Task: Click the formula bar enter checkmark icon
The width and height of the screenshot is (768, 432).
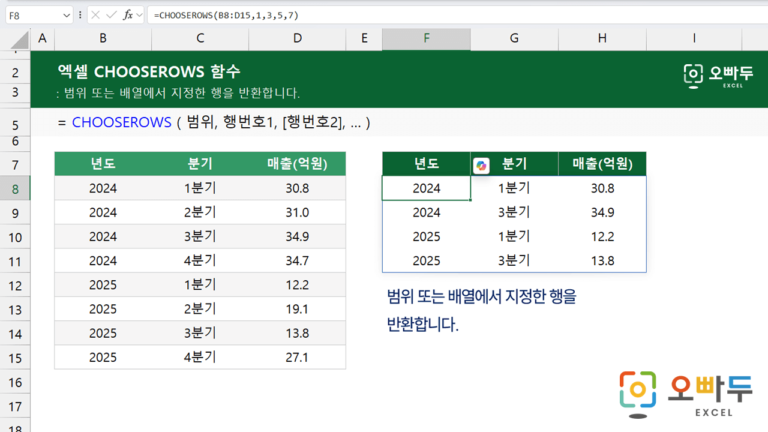Action: point(111,15)
